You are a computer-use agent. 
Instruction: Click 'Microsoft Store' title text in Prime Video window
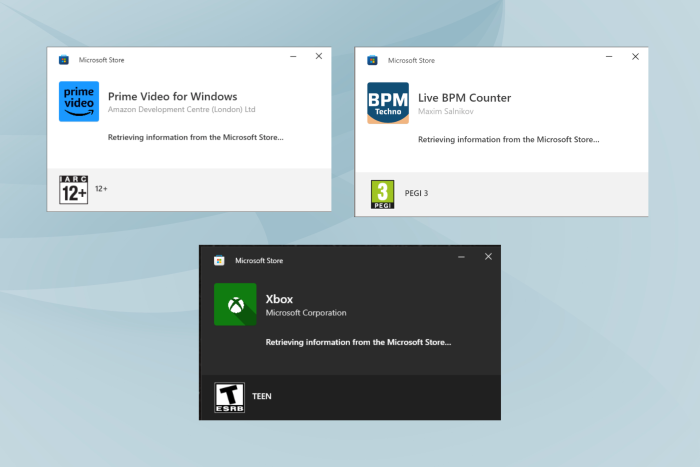[x=101, y=60]
